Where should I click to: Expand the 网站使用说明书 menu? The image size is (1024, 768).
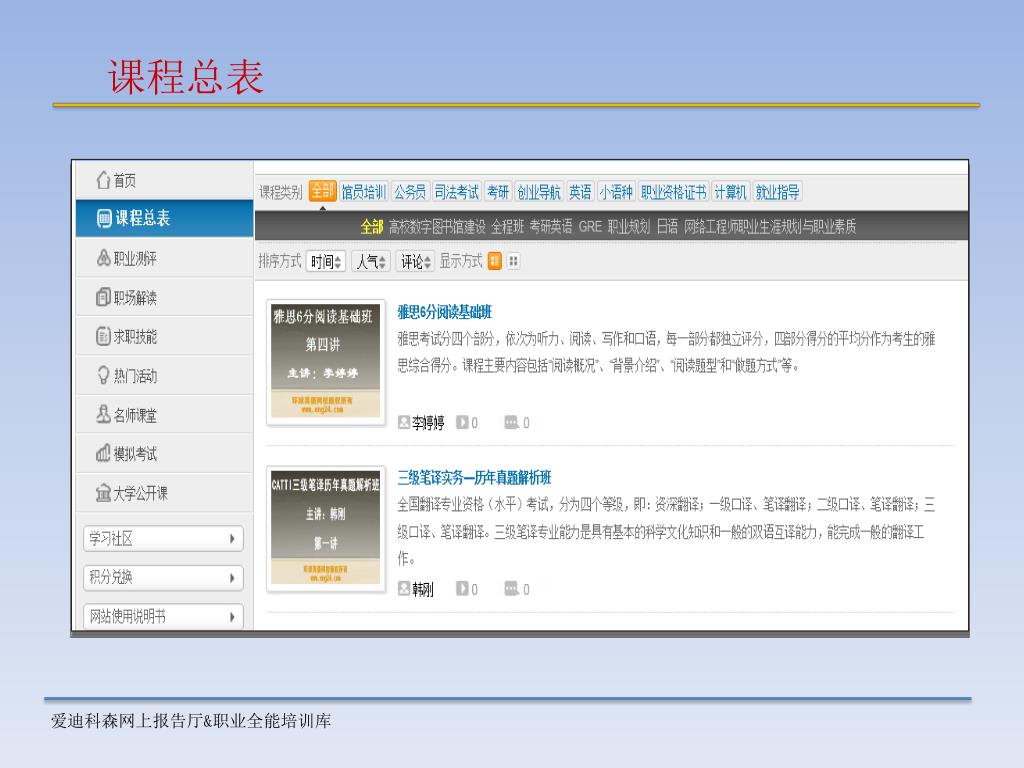click(x=163, y=617)
